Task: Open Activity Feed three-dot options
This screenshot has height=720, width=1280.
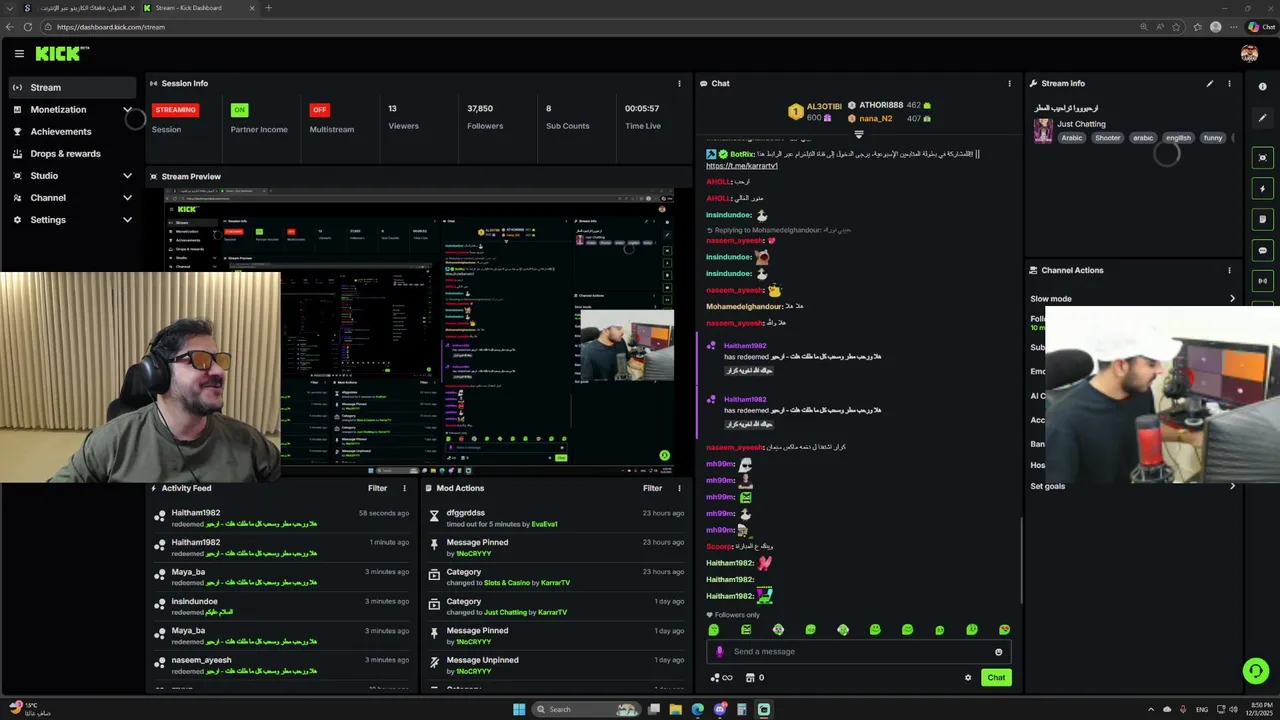Action: click(x=404, y=488)
